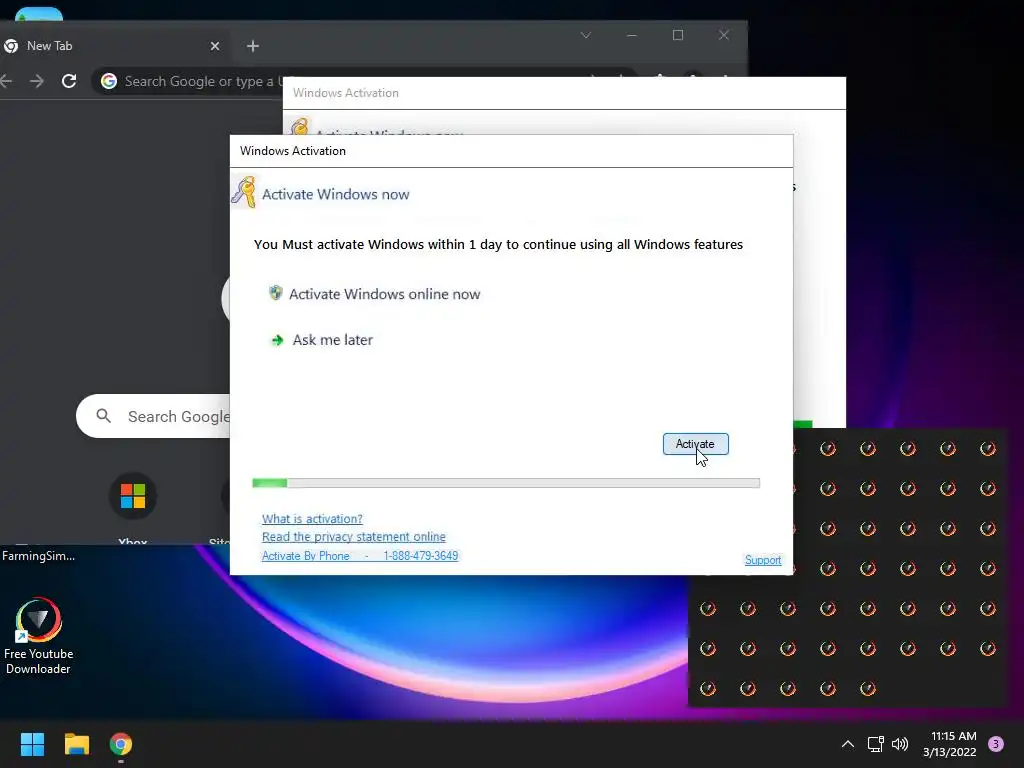Open the Chrome tab search chevron
The width and height of the screenshot is (1024, 768).
click(x=586, y=35)
